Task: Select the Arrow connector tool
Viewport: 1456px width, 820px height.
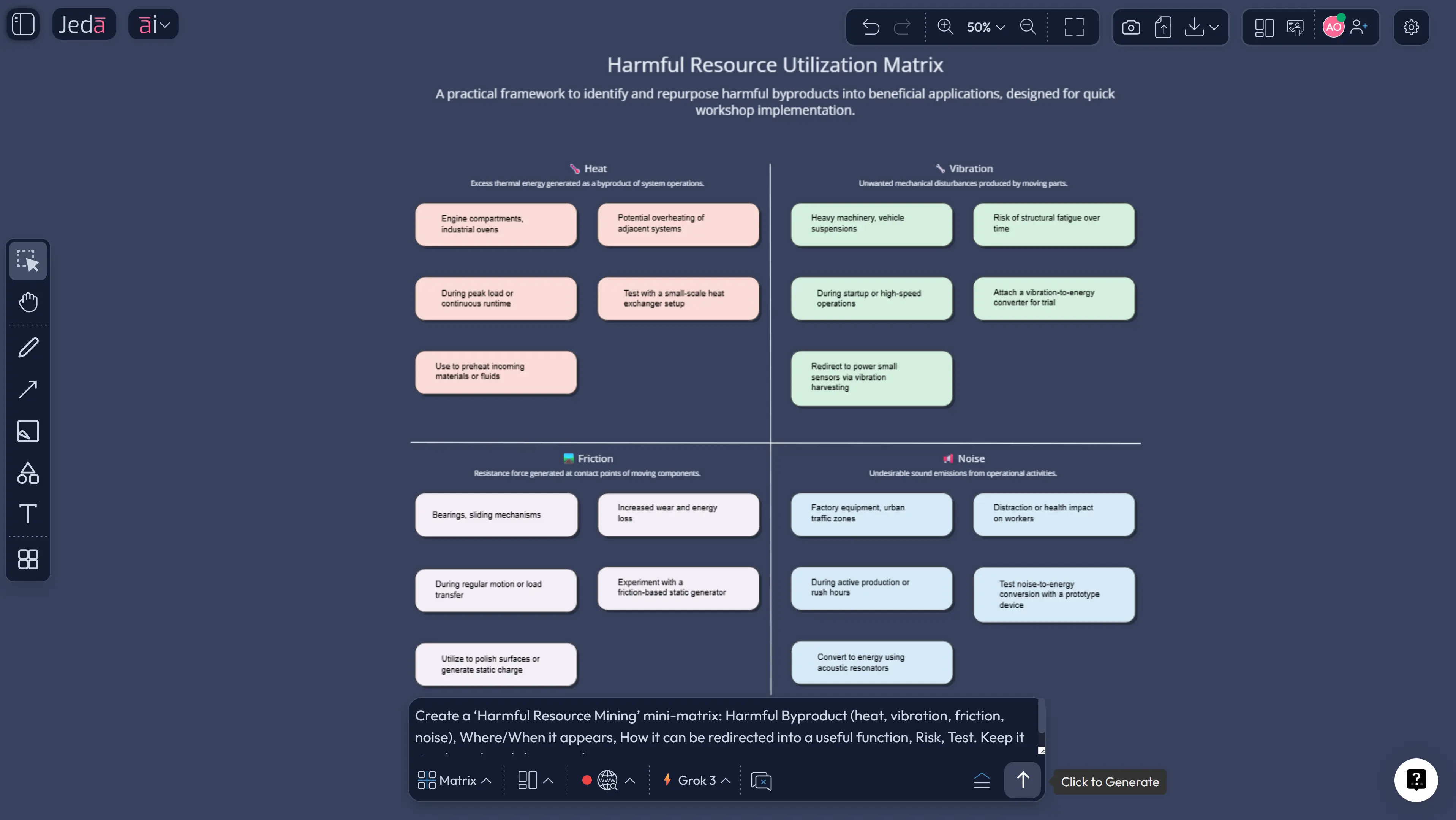Action: 28,389
